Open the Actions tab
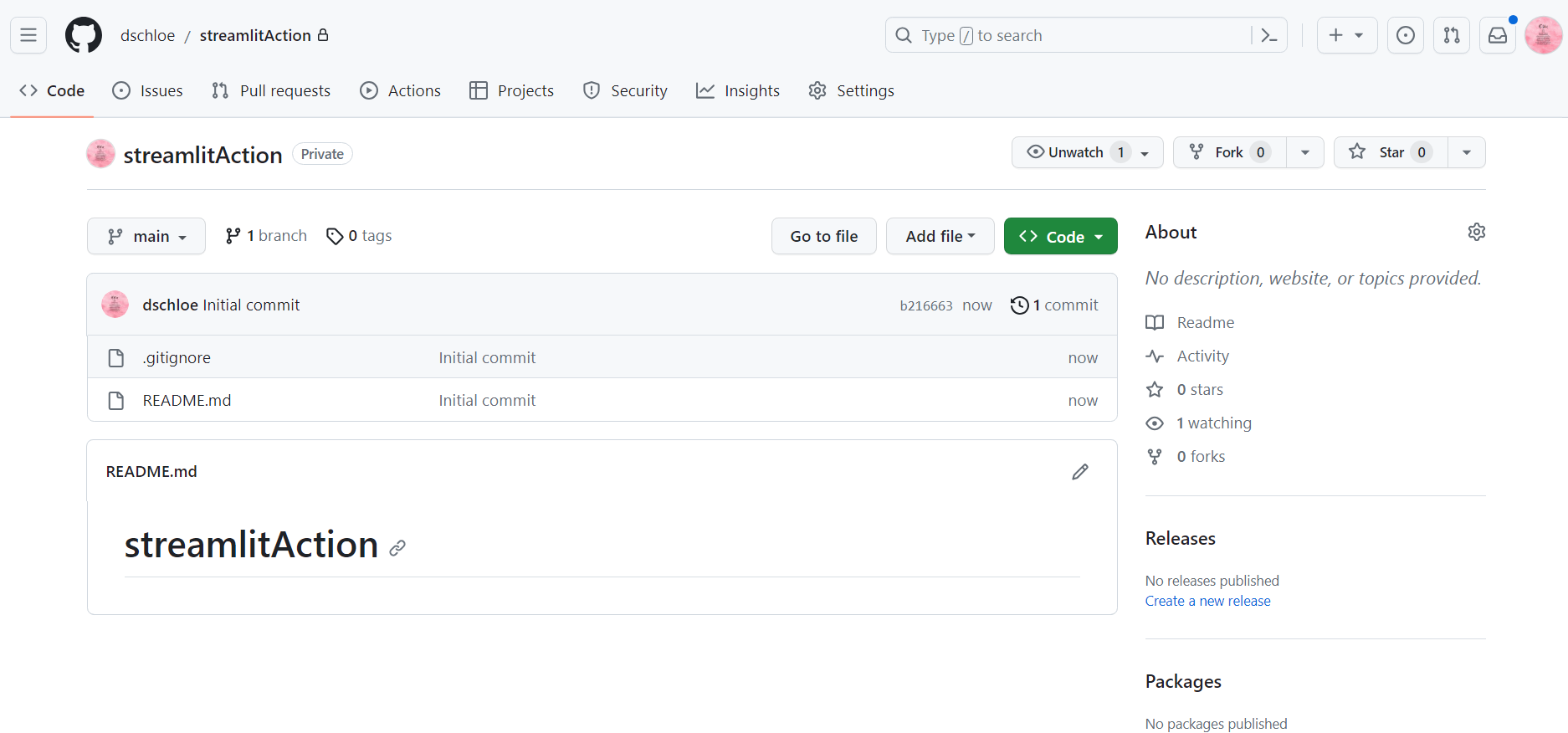 tap(401, 90)
